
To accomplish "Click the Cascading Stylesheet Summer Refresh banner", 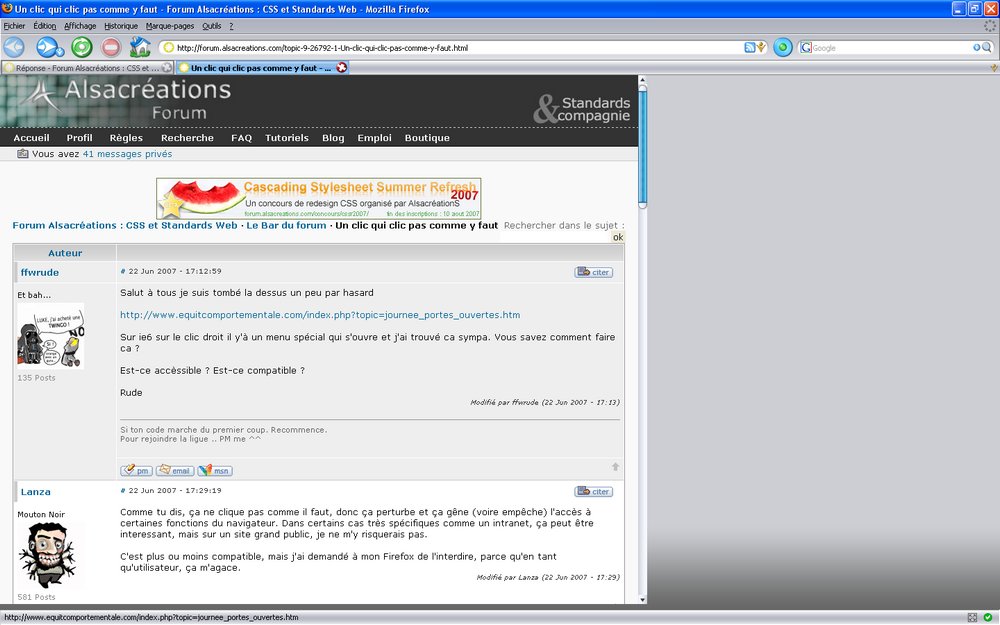I will 318,198.
